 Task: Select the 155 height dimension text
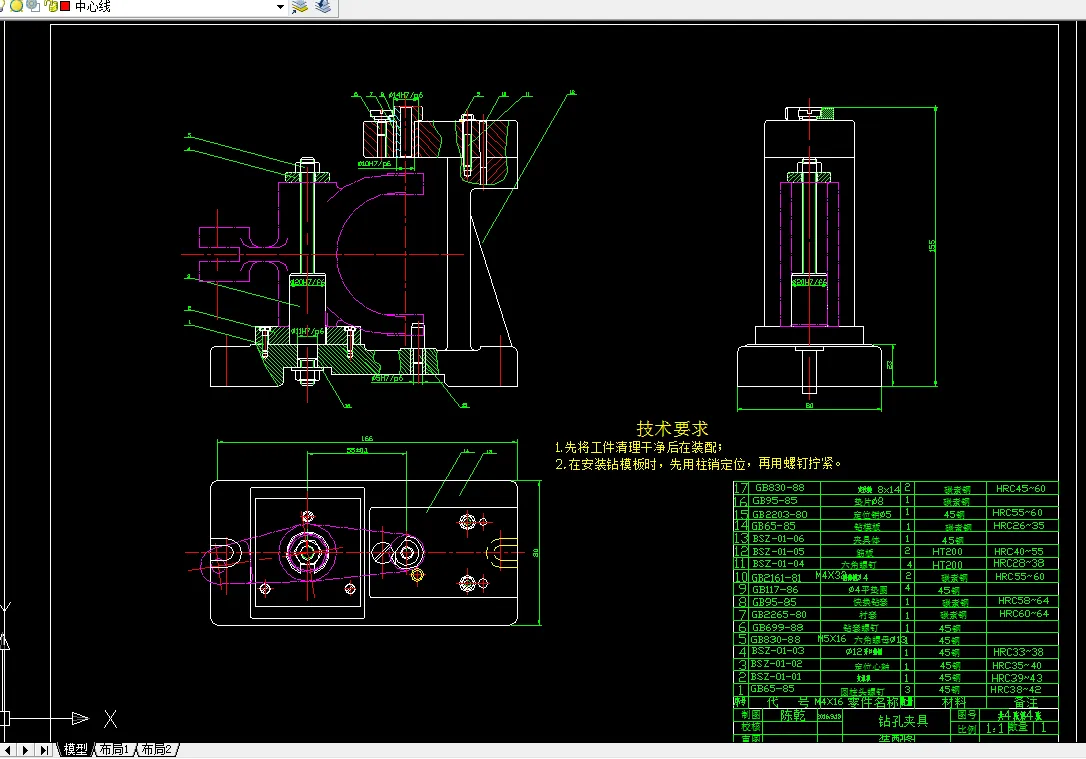point(932,246)
